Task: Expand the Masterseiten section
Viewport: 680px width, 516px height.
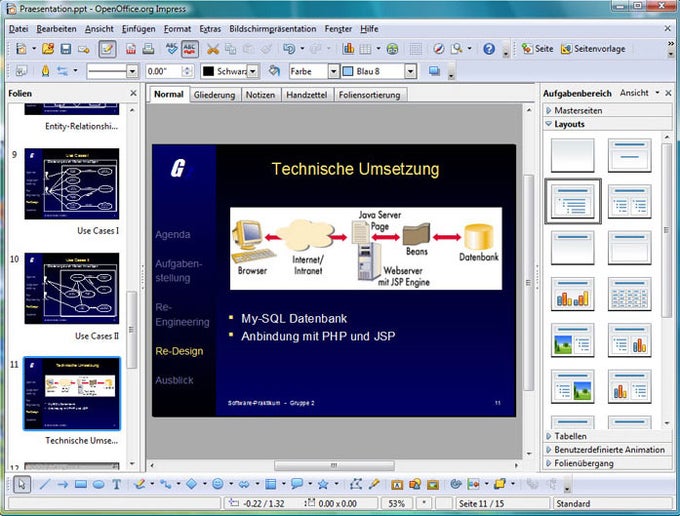Action: (607, 111)
